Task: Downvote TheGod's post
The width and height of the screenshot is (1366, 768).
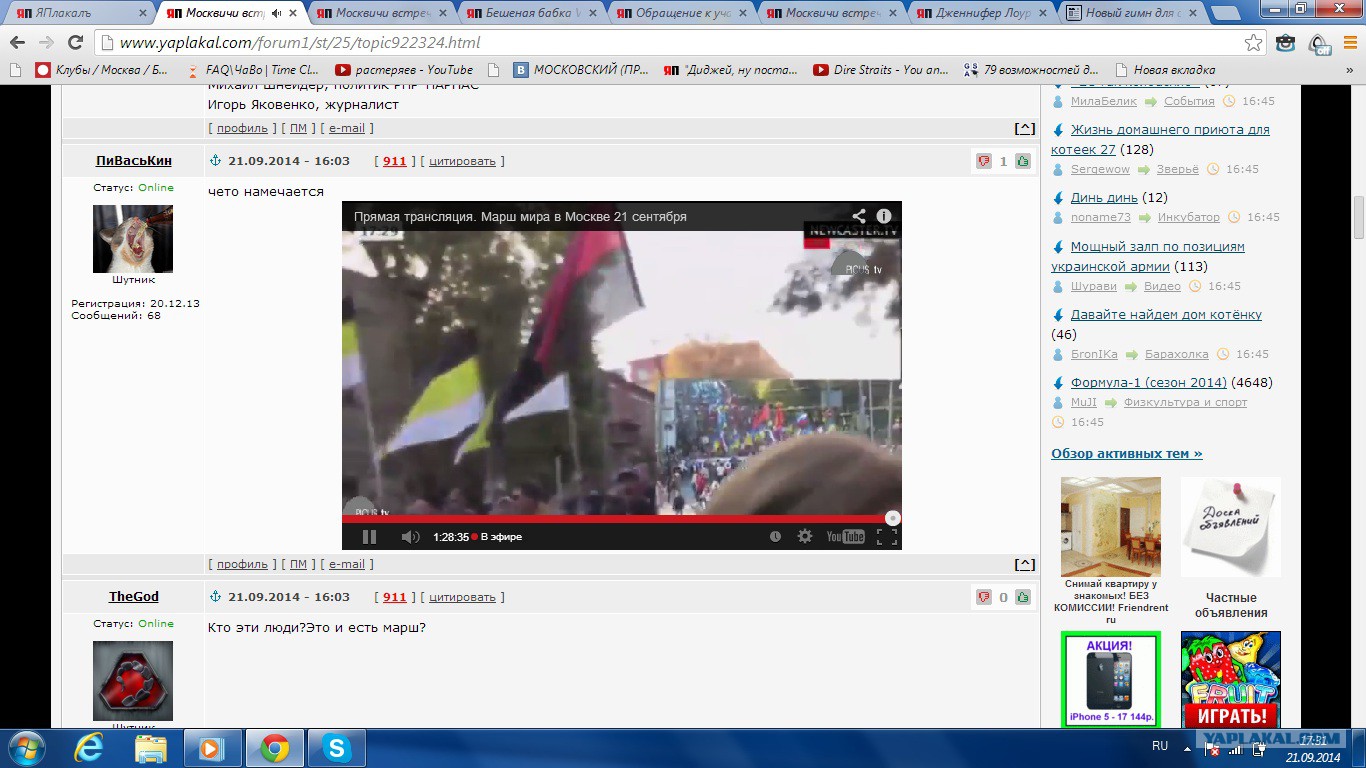Action: pyautogui.click(x=984, y=597)
